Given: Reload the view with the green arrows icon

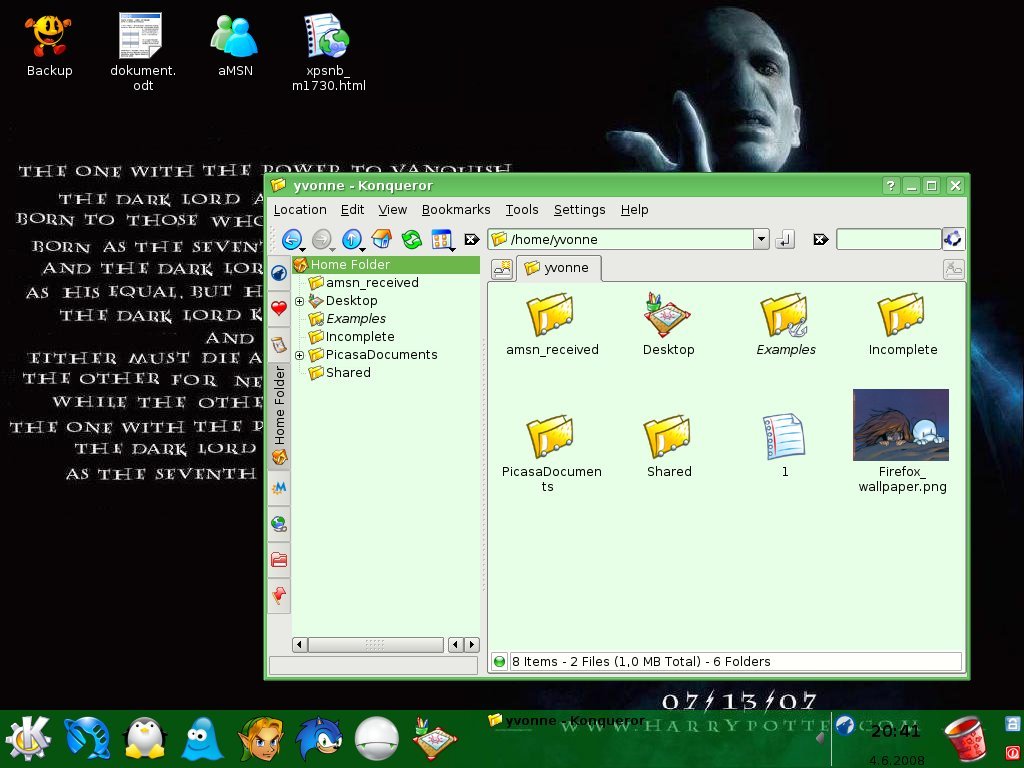Looking at the screenshot, I should point(411,239).
